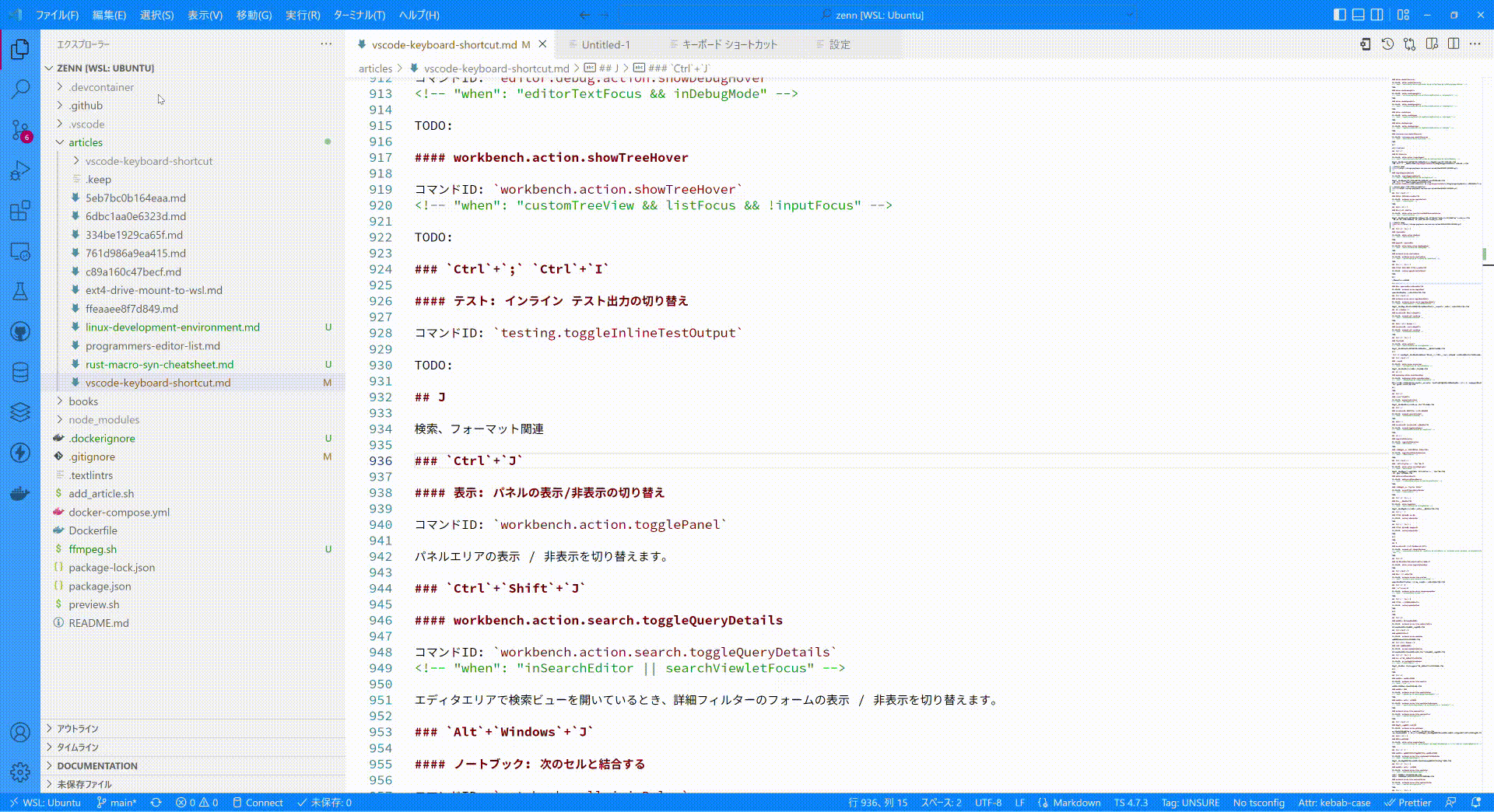Toggle primary side bar layout icon
Viewport: 1494px width, 812px height.
[x=1339, y=15]
